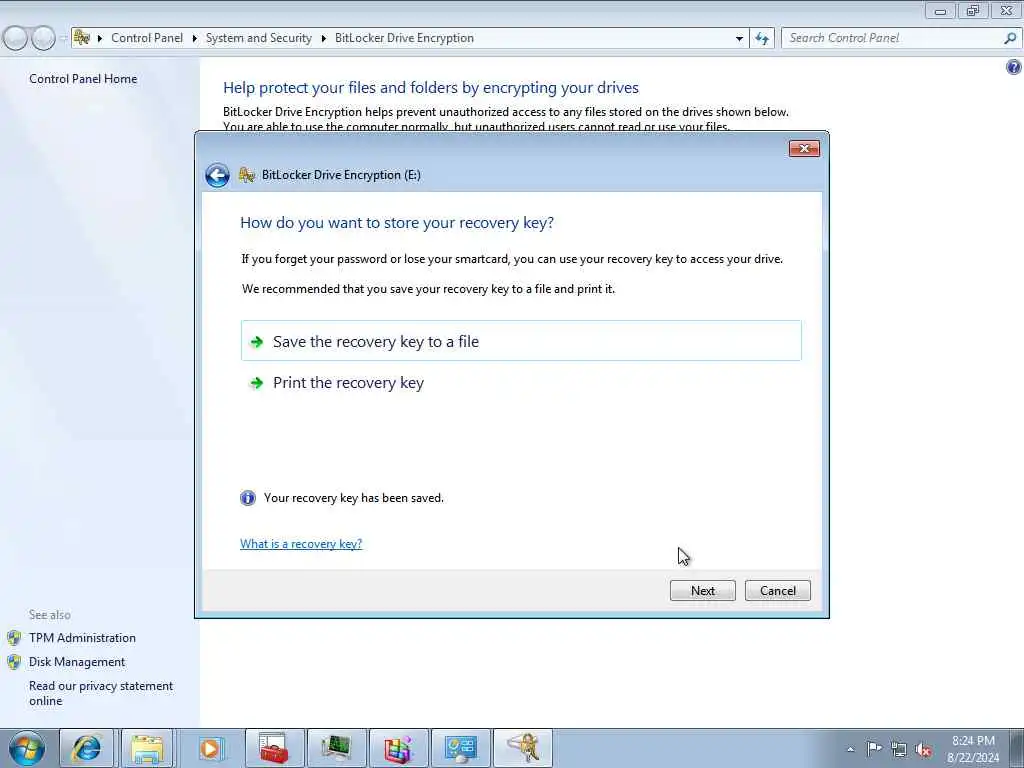Click 'How do you want to store your recovery key?'

(396, 223)
